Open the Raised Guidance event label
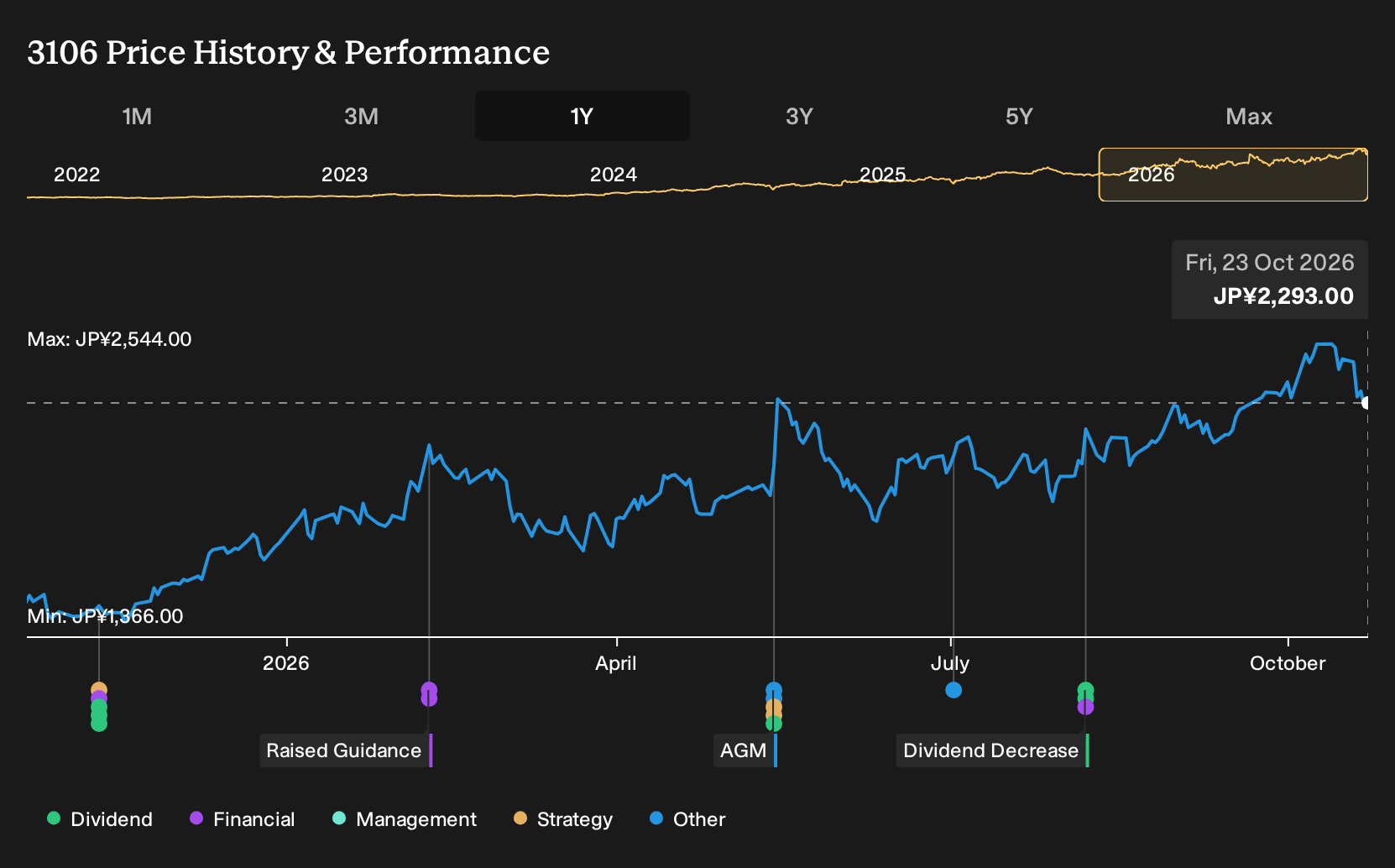The width and height of the screenshot is (1395, 868). [345, 750]
